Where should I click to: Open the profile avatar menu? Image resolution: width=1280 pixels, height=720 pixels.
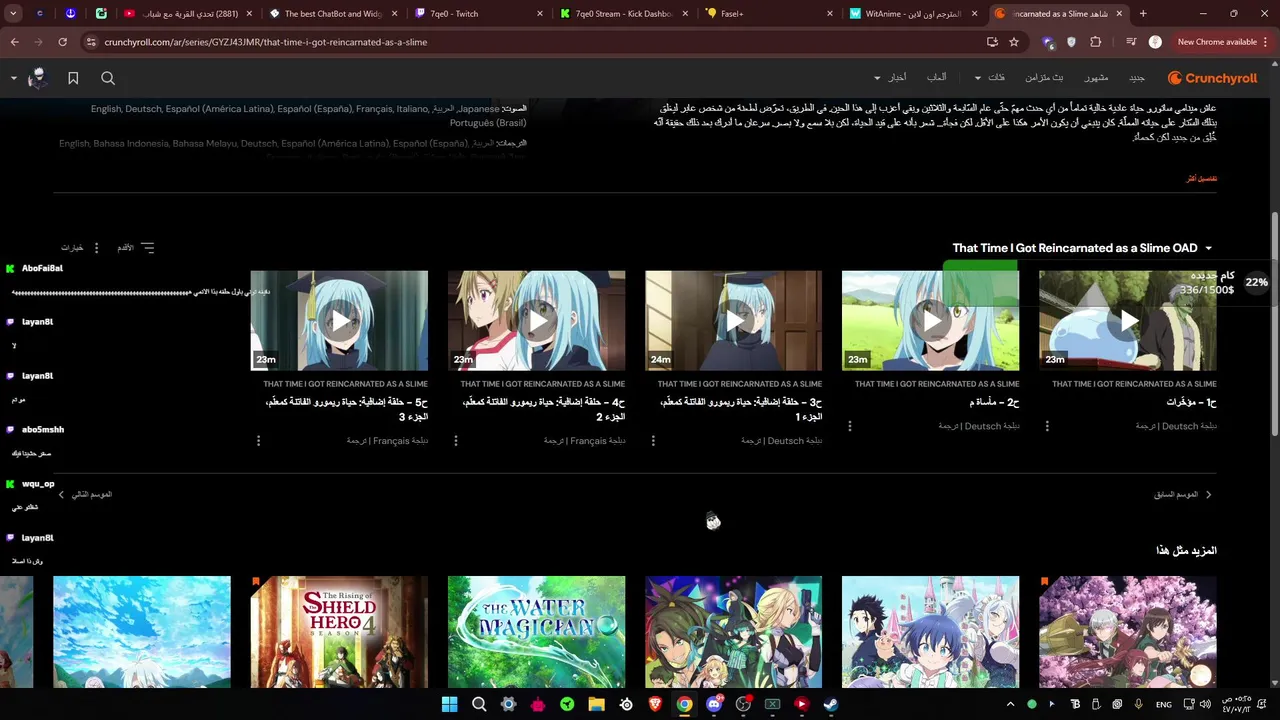click(37, 78)
